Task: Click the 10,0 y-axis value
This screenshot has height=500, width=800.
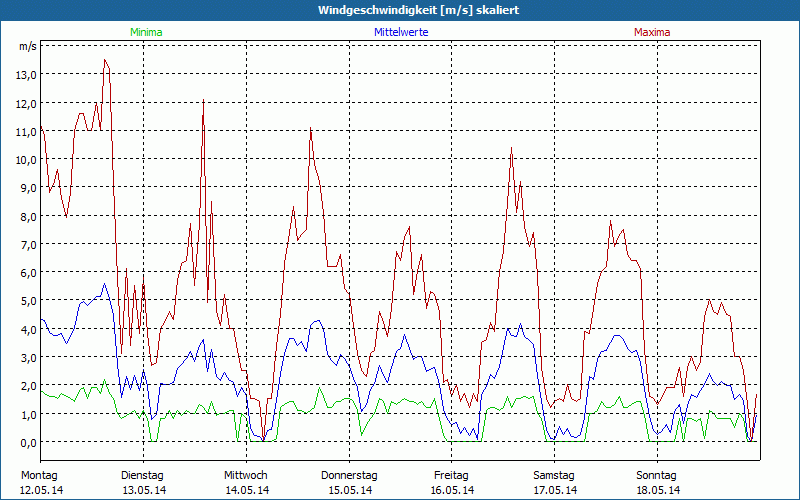Action: pos(26,160)
